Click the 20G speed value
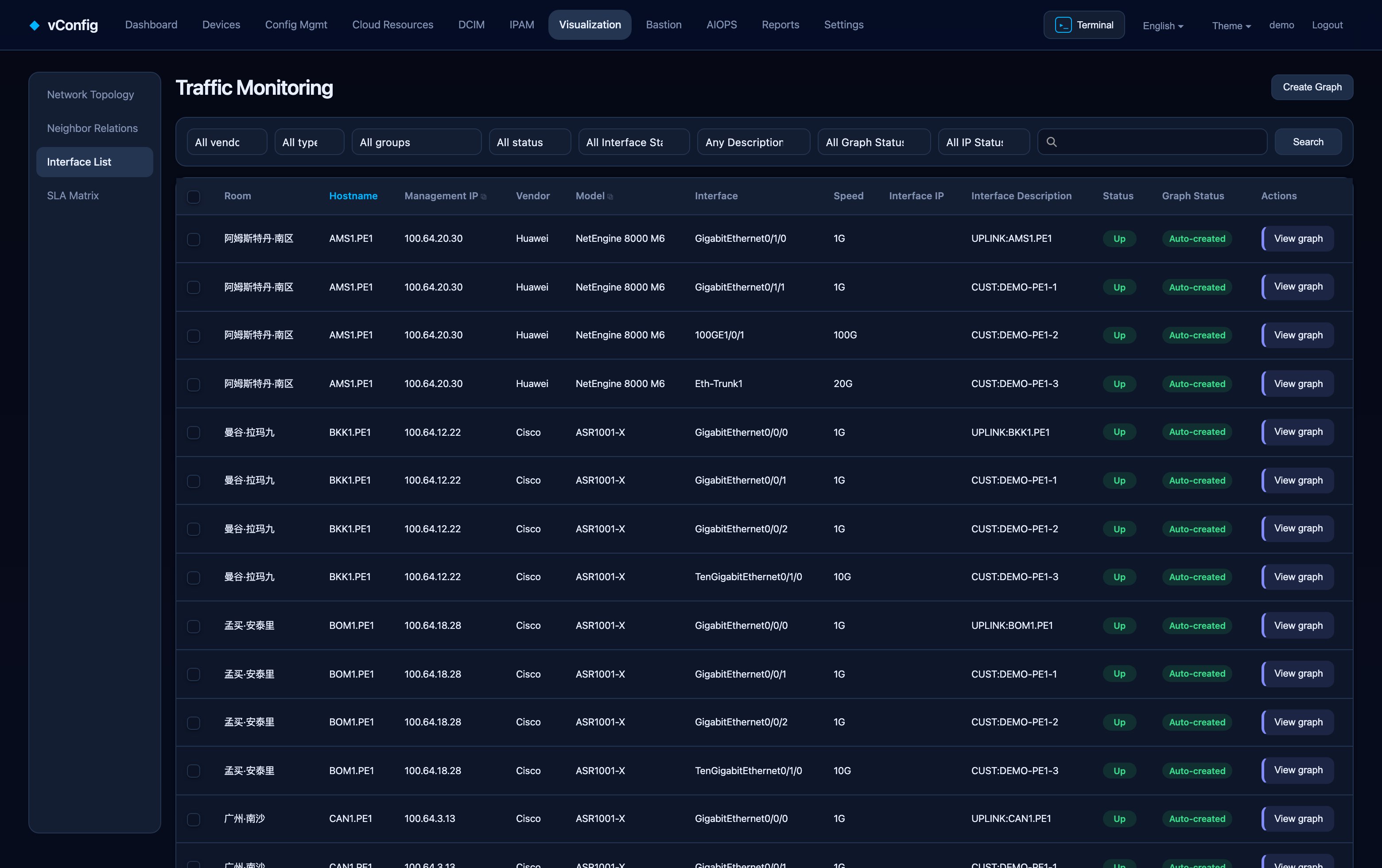 (842, 384)
